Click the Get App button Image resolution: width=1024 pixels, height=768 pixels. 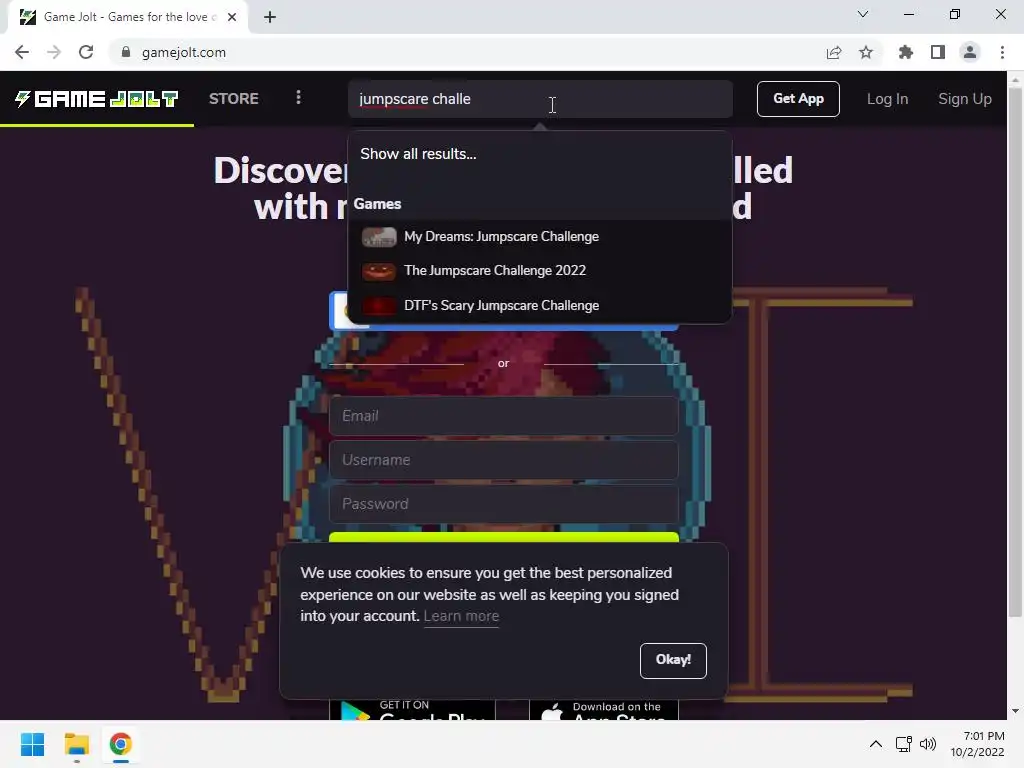798,99
